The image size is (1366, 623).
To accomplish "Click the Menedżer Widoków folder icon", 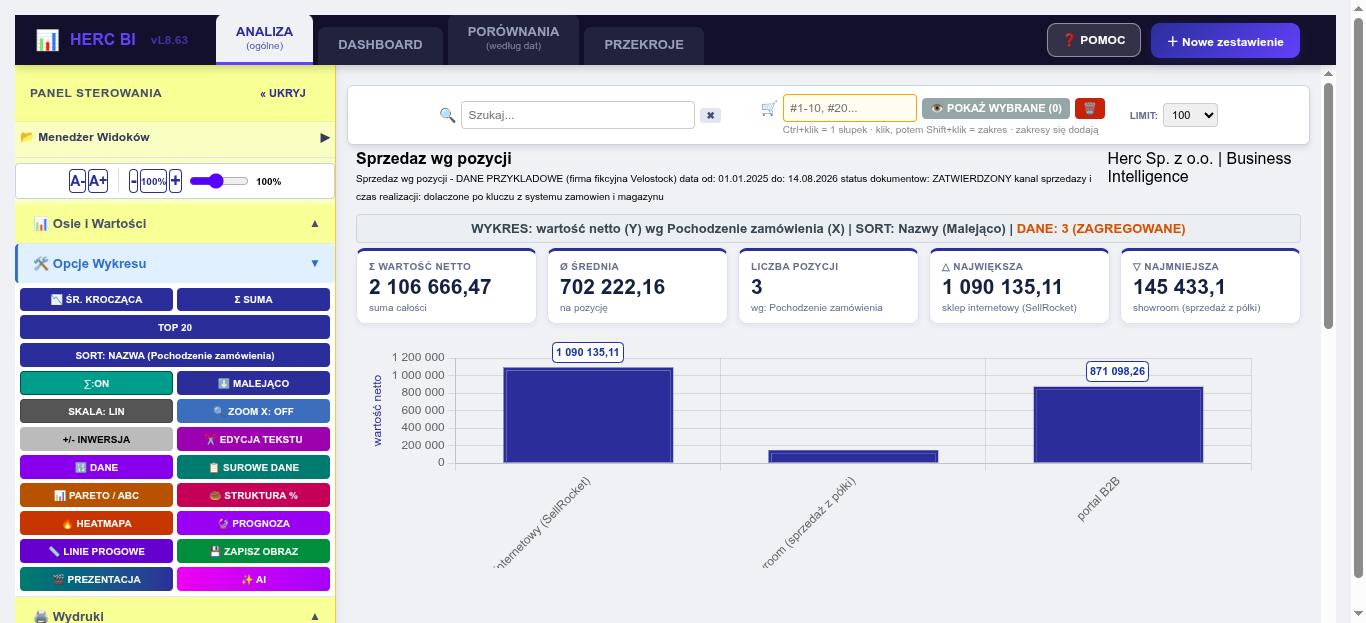I will coord(27,137).
